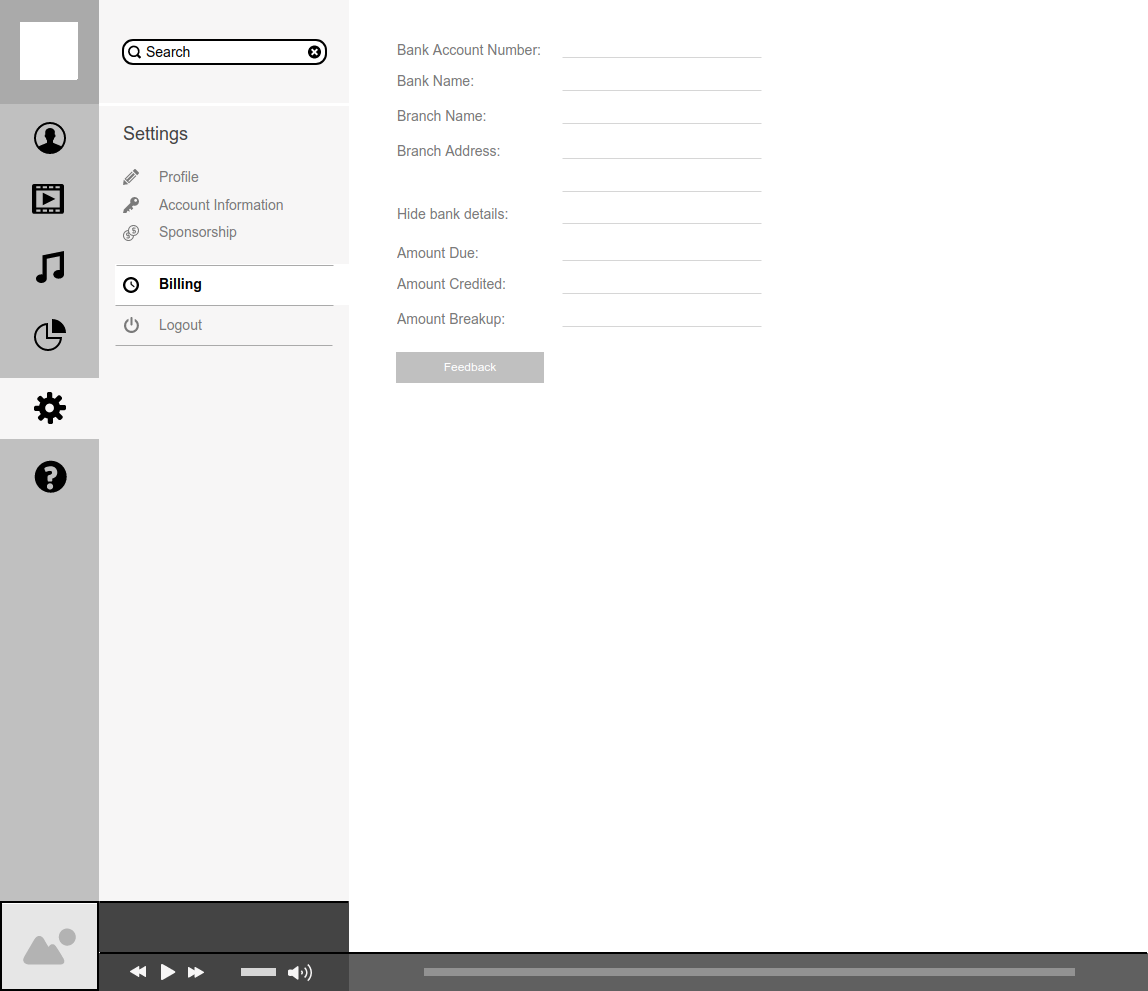Click the 'Bank Account Number:' label
The image size is (1148, 991).
point(469,50)
